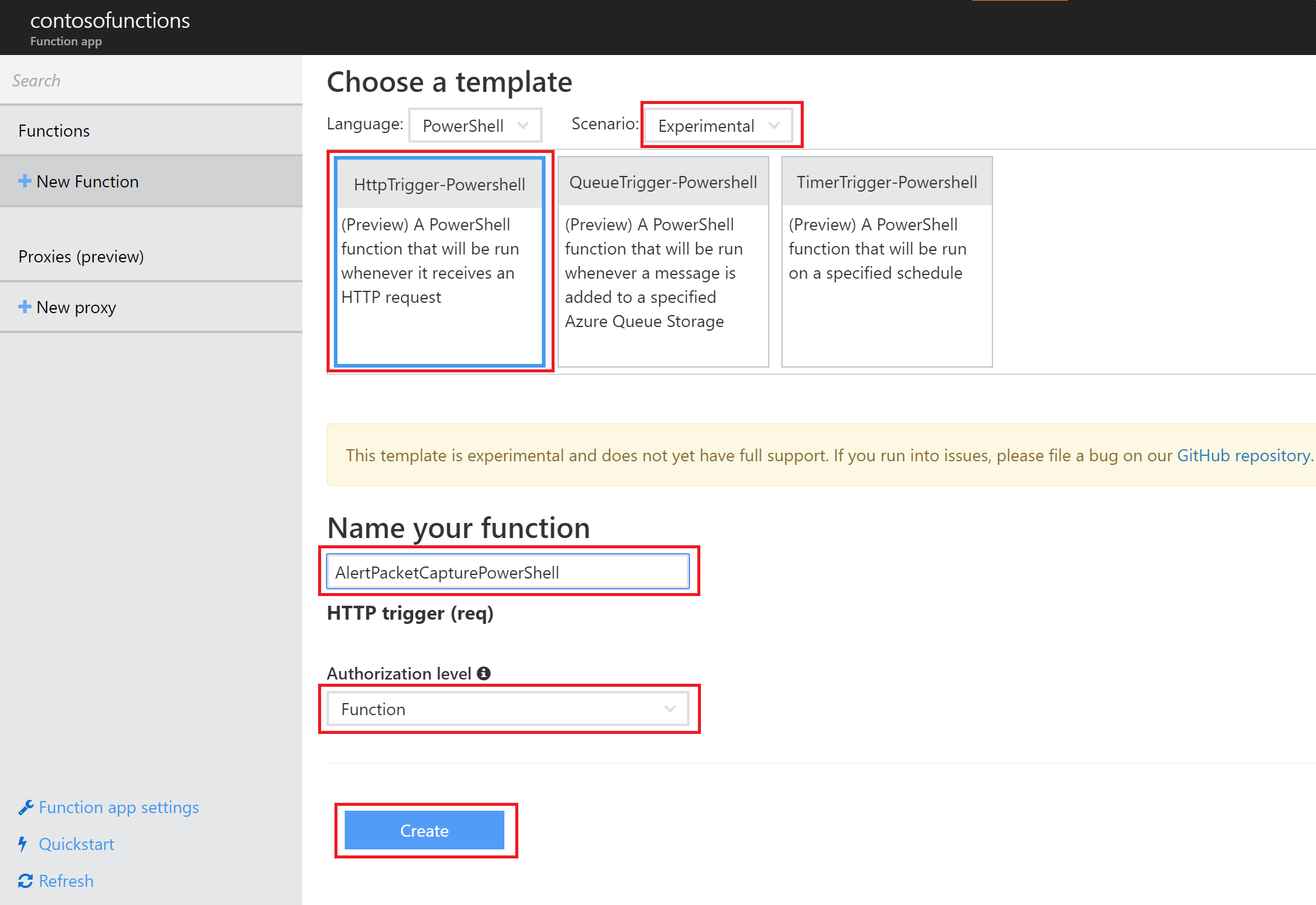This screenshot has width=1316, height=905.
Task: Click the wrench icon for Function app settings
Action: pyautogui.click(x=25, y=808)
